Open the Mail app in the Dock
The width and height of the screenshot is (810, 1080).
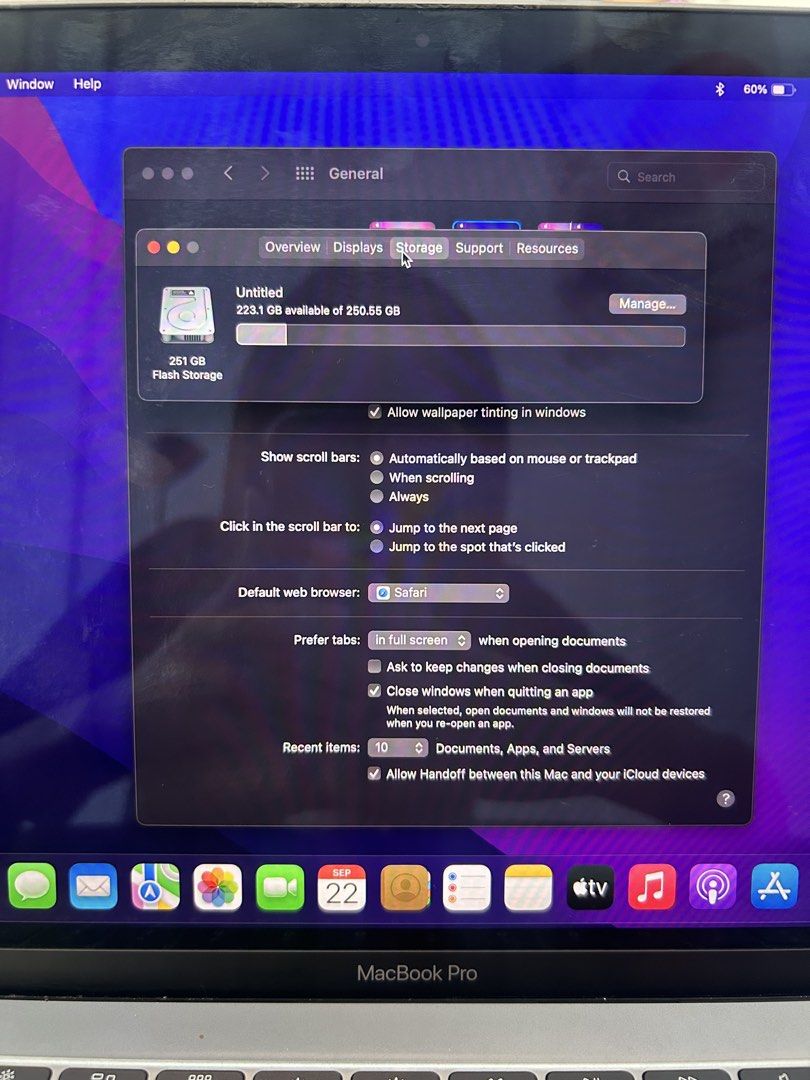93,886
